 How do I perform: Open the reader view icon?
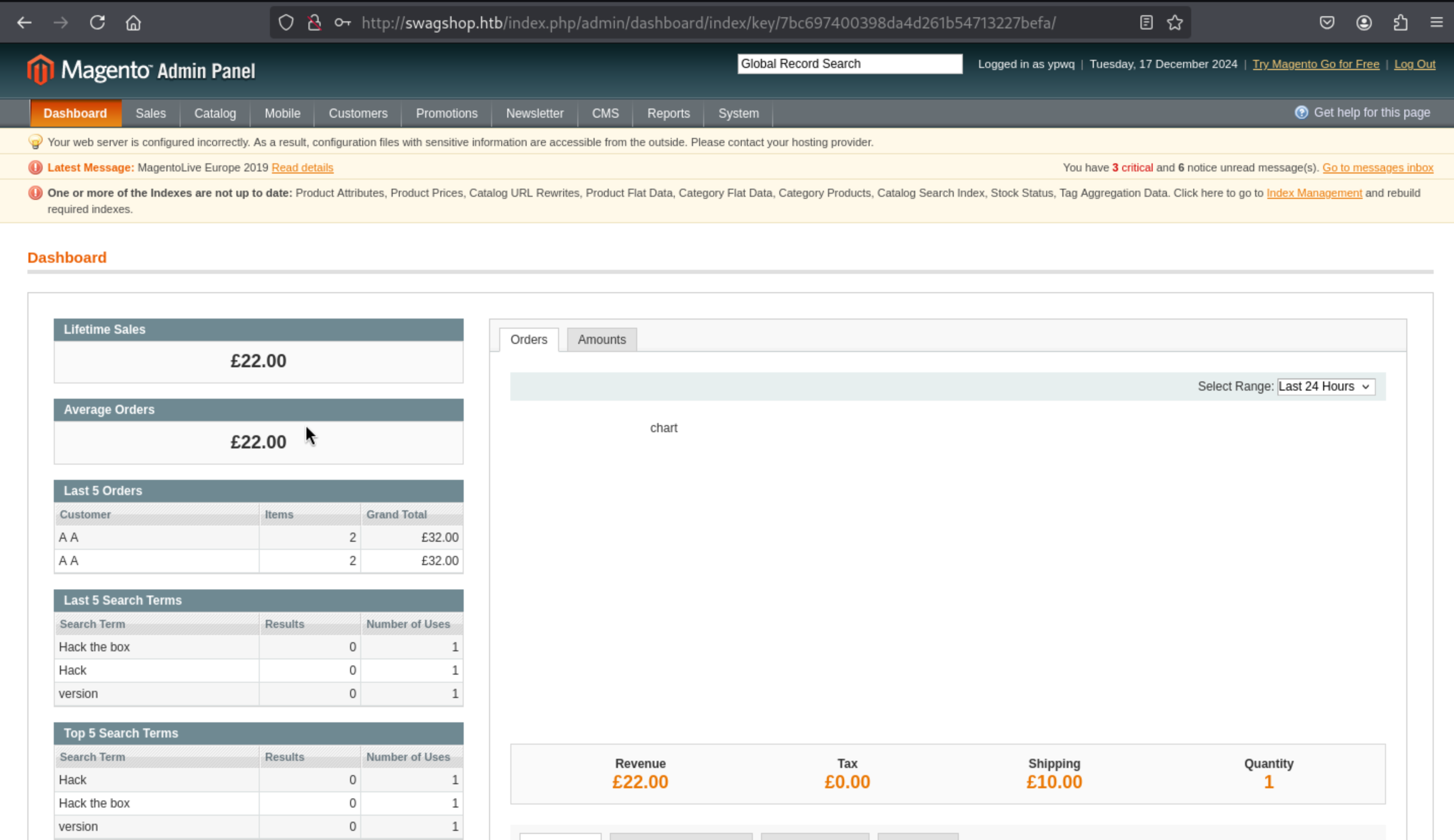click(1146, 22)
